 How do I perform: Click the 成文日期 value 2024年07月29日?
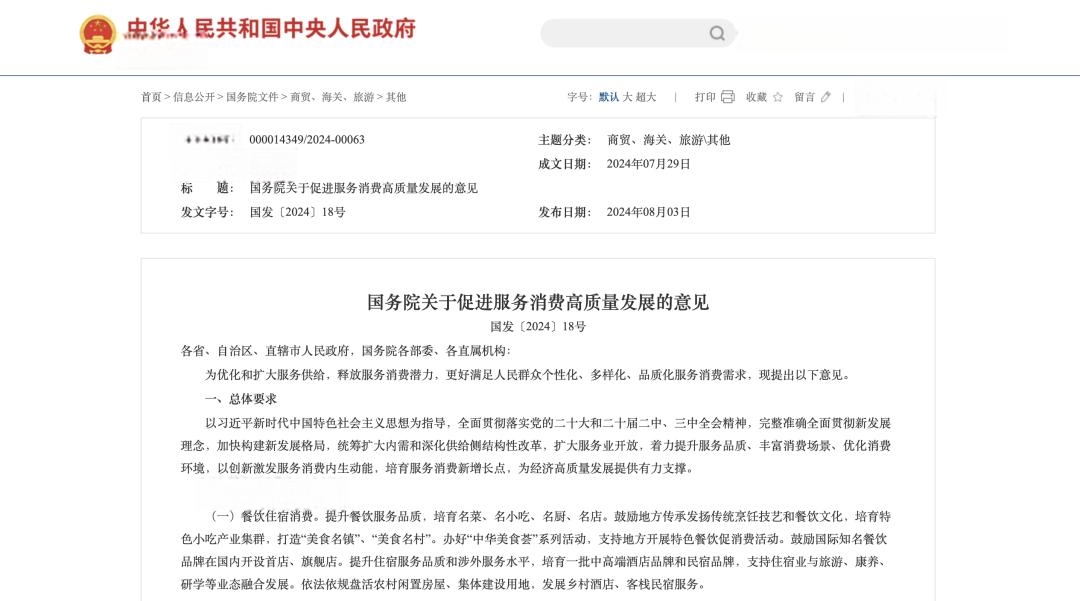[x=648, y=164]
